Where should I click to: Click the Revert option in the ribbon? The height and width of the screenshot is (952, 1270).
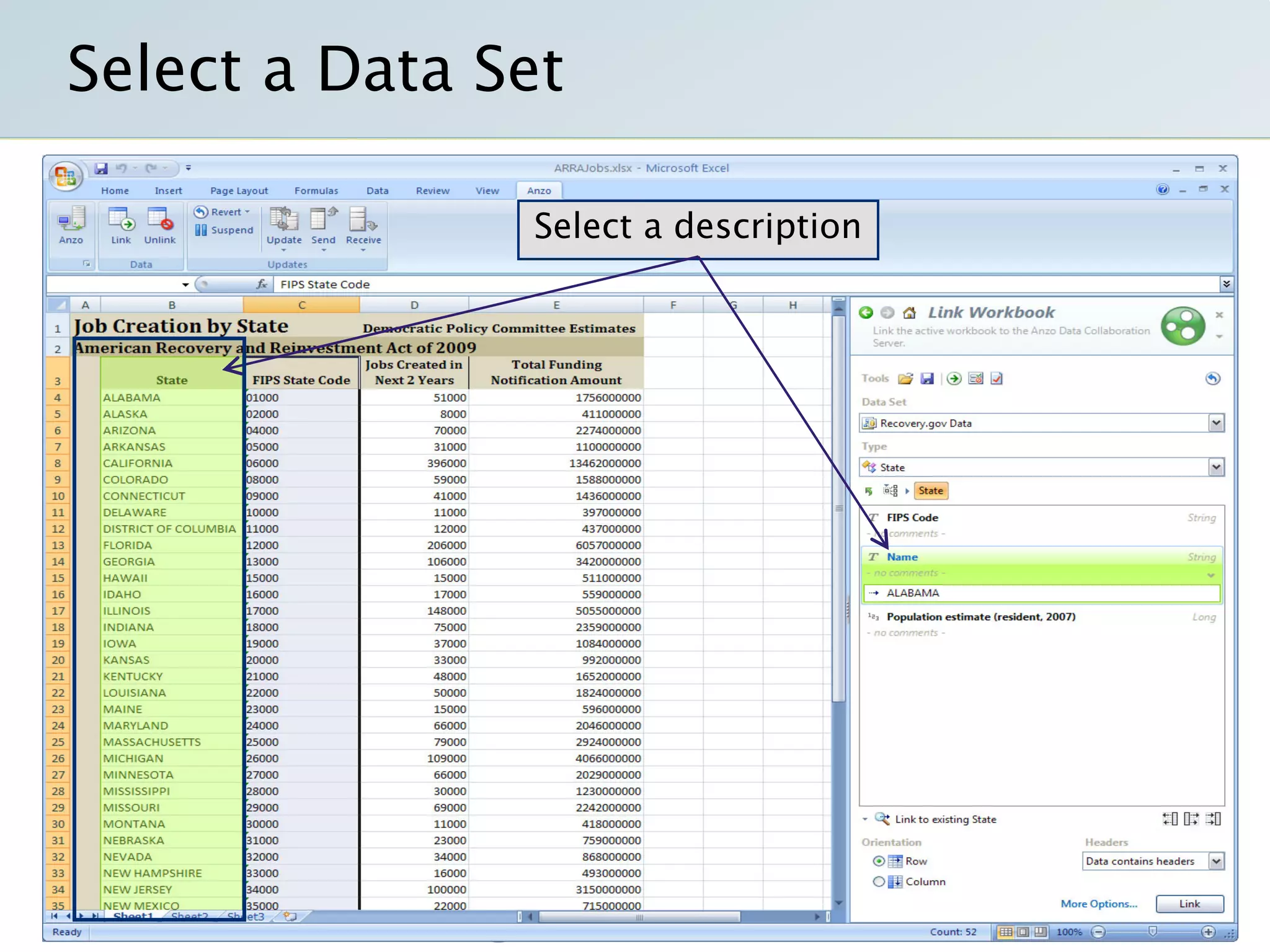click(x=222, y=212)
